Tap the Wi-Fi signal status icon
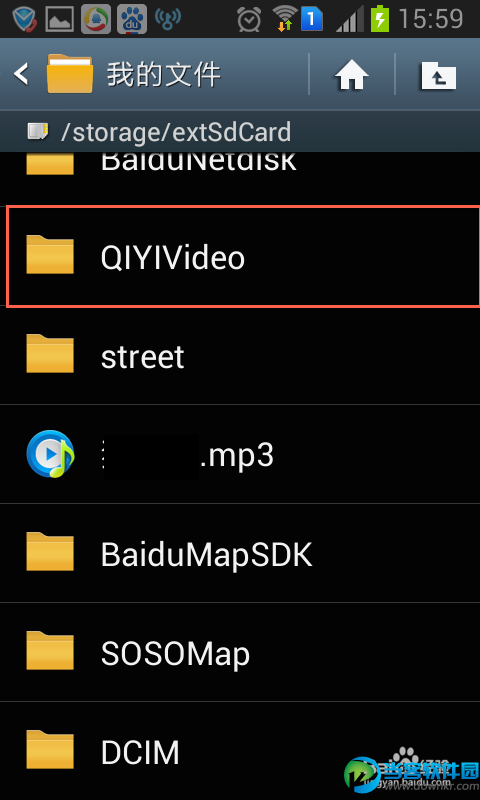The image size is (480, 800). pyautogui.click(x=285, y=19)
